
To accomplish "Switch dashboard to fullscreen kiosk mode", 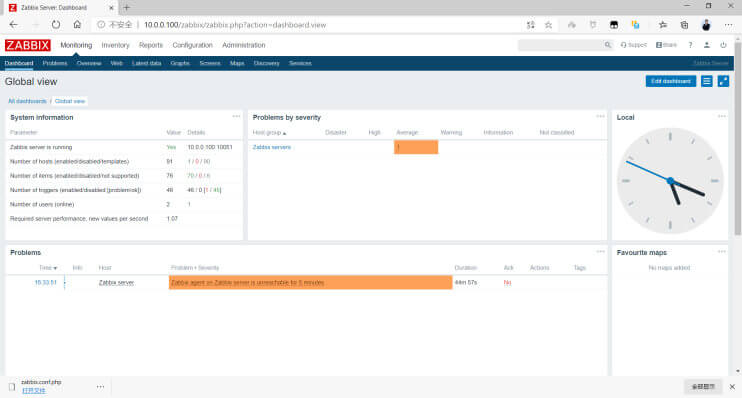I will pos(723,81).
